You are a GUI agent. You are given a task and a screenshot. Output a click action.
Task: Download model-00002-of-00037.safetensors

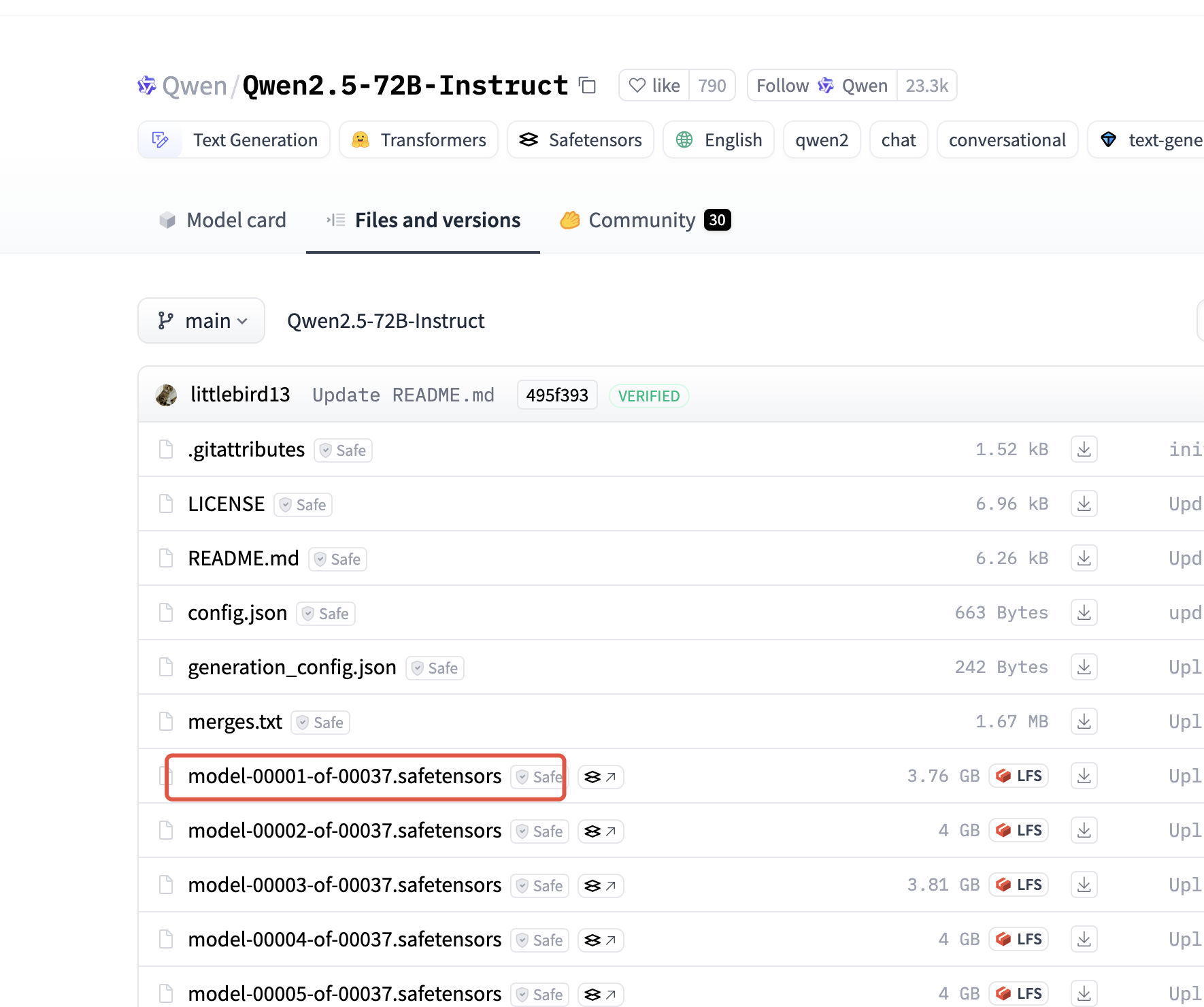click(x=1084, y=830)
